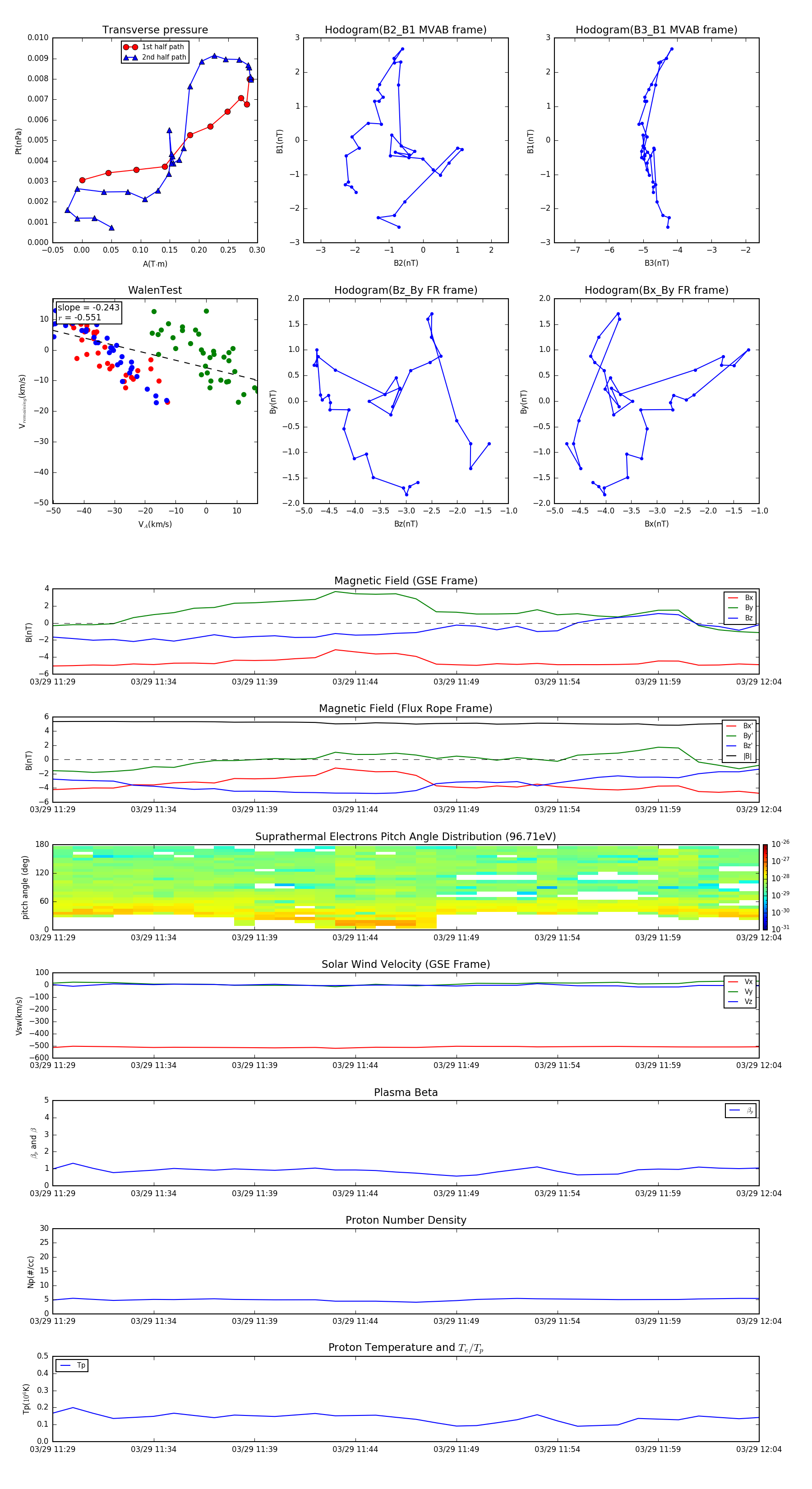Screen dimensions: 812x1489
Task: Click the 'Np(#/cc)' y-axis label
Action: point(31,1272)
